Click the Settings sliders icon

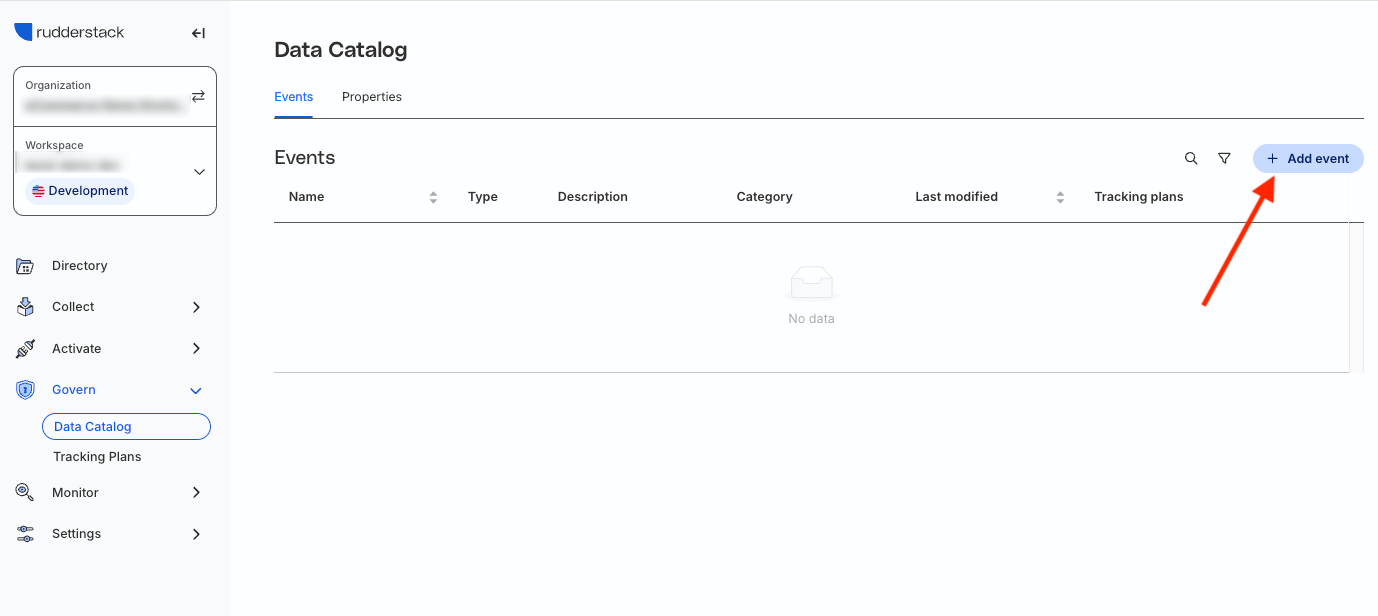(x=25, y=534)
